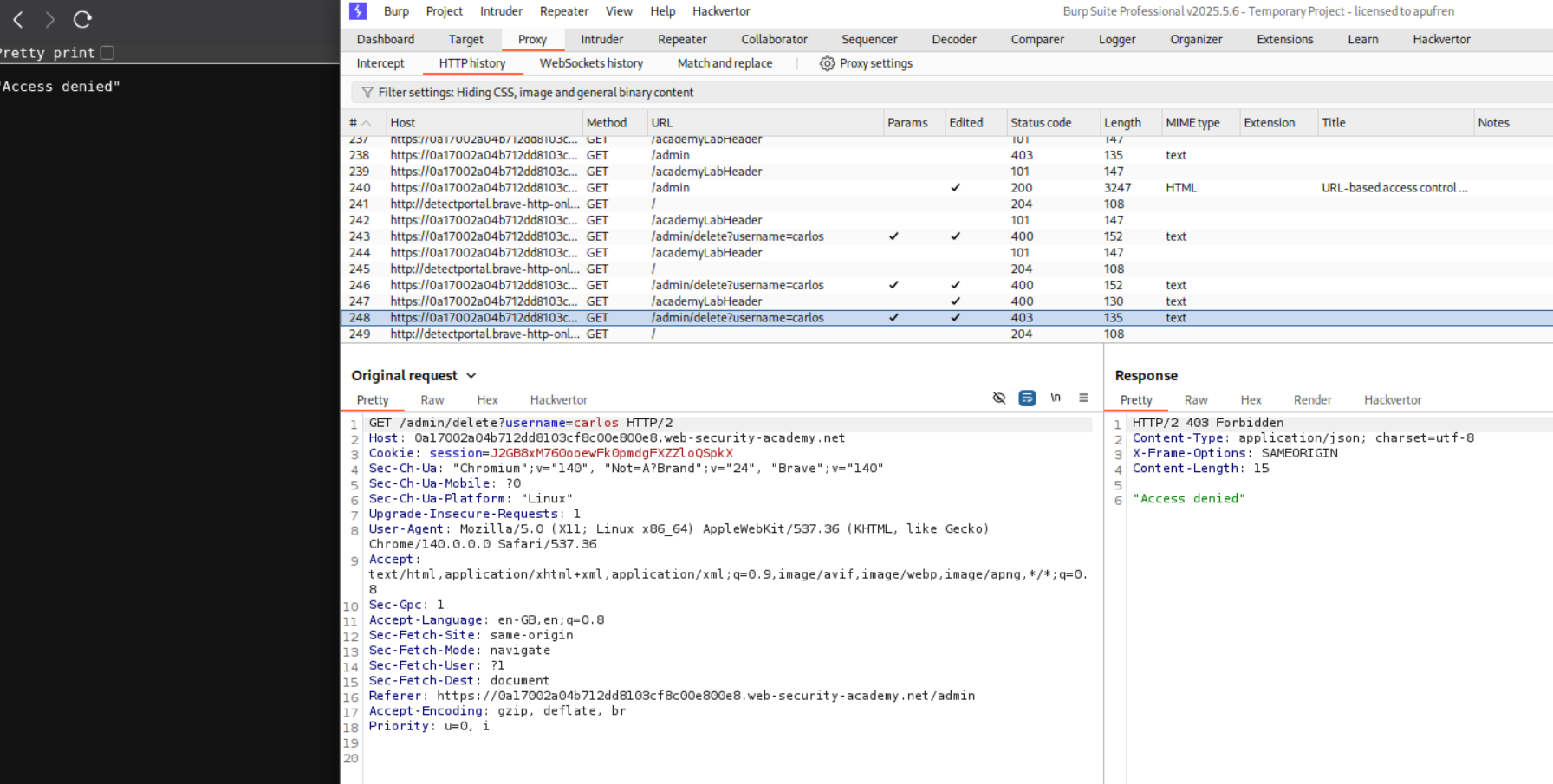Viewport: 1553px width, 784px height.
Task: Click the Burp Suite logo icon
Action: pyautogui.click(x=358, y=11)
